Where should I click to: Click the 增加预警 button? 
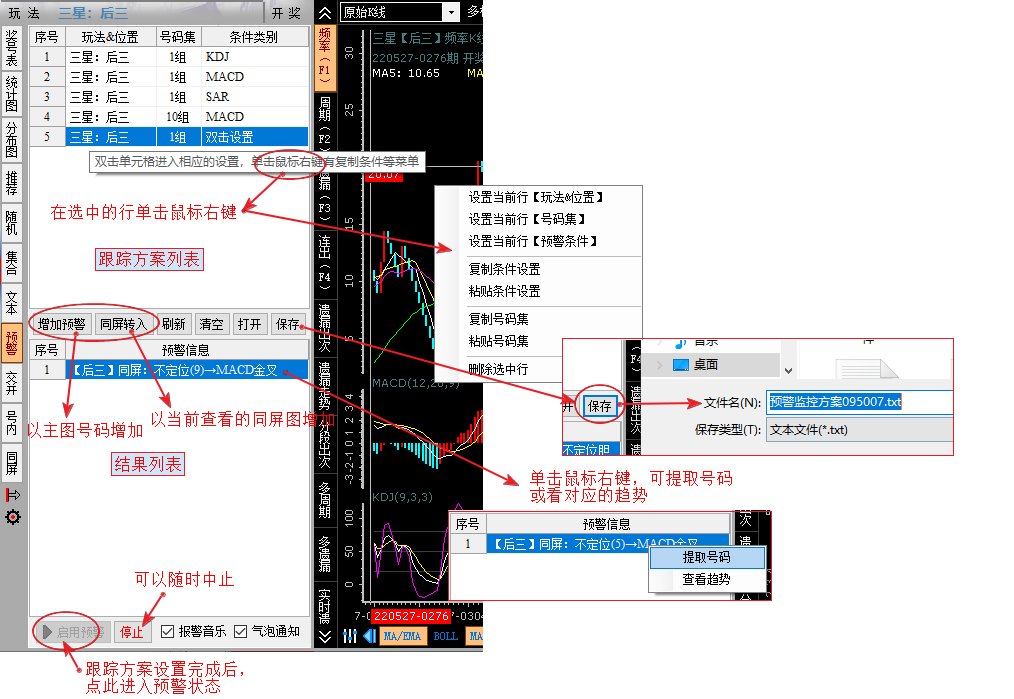(63, 324)
